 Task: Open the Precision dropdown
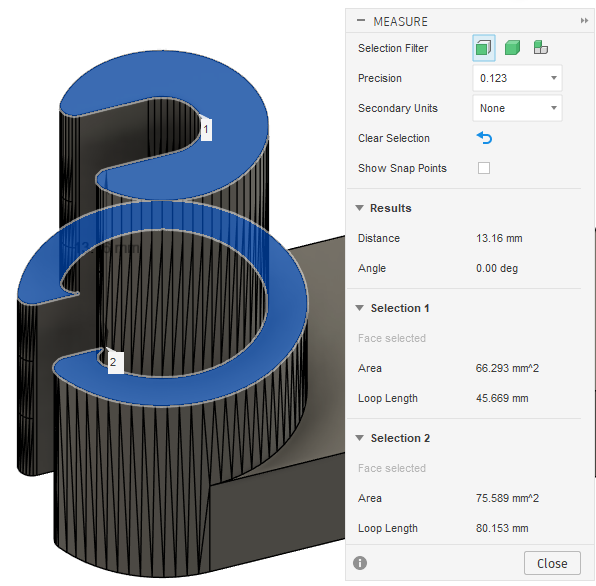pyautogui.click(x=517, y=78)
